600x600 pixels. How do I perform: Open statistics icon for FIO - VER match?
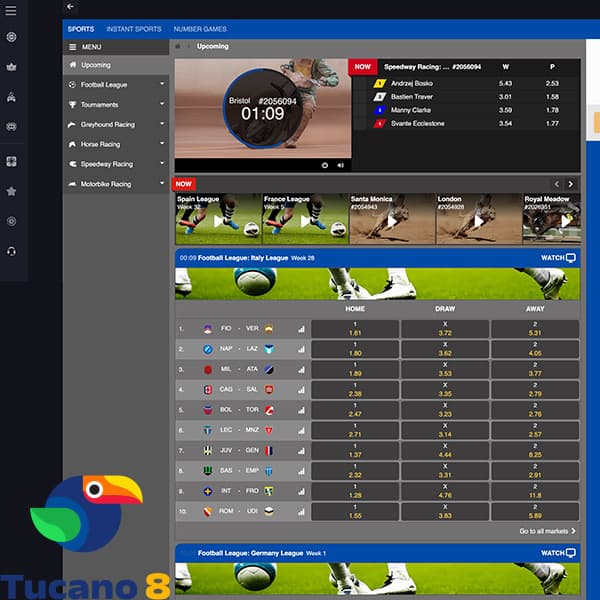301,328
